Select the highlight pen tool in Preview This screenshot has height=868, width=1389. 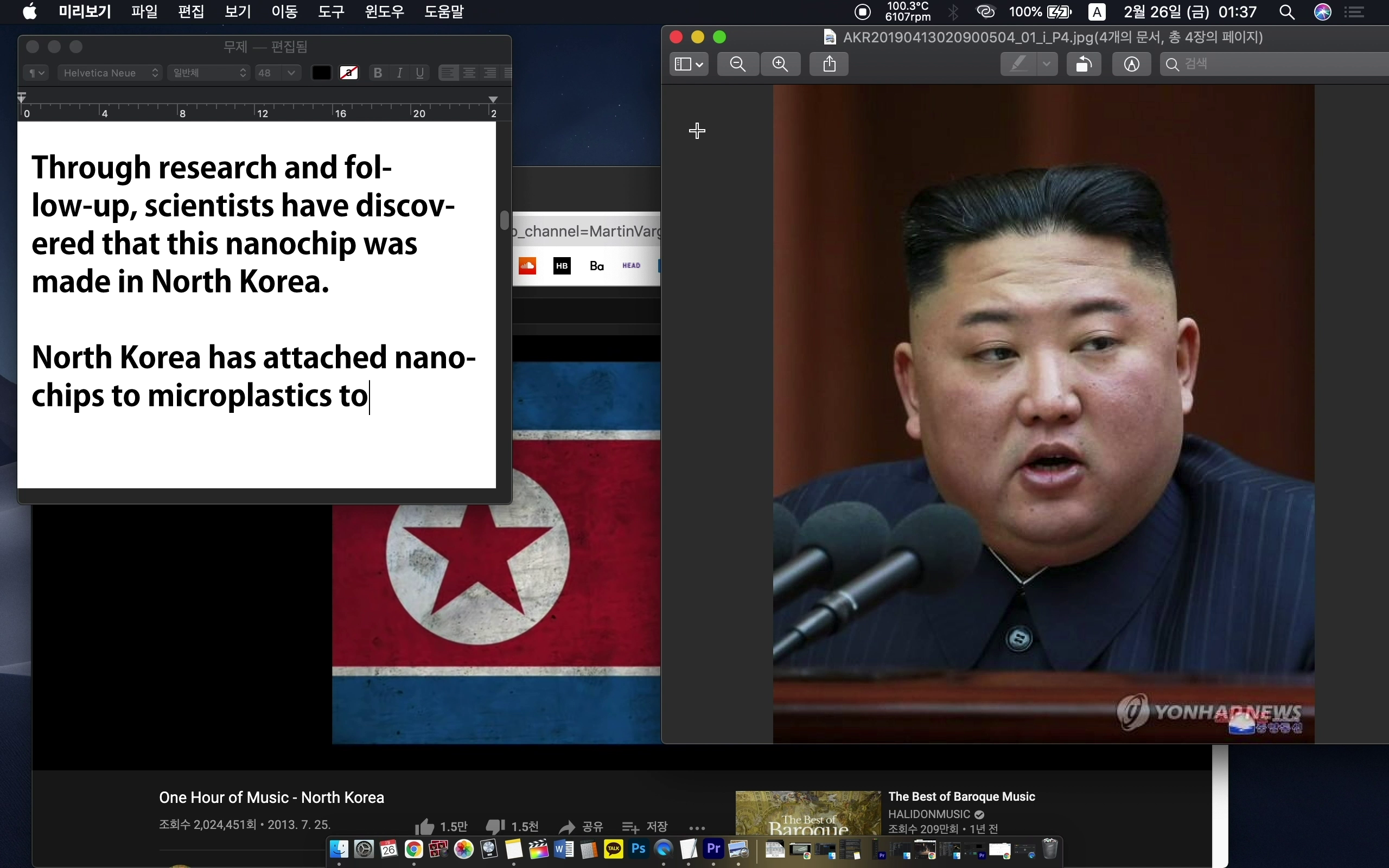click(1018, 63)
